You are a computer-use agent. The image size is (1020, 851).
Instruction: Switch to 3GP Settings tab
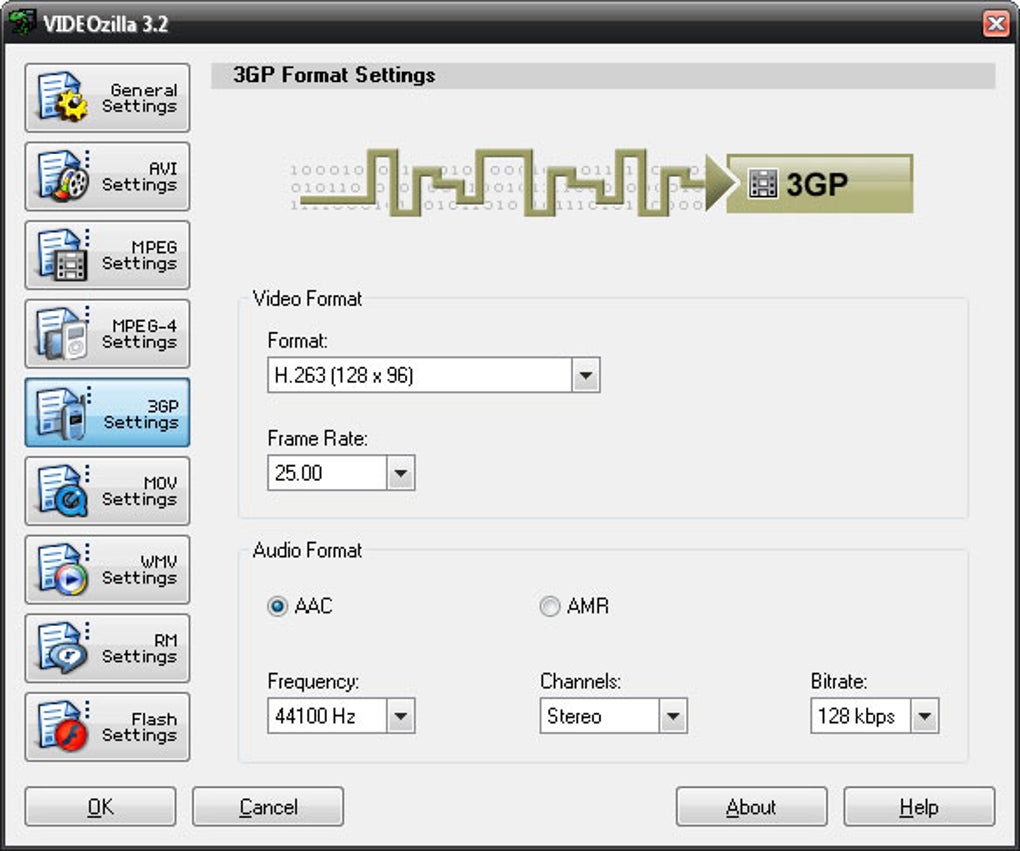click(x=107, y=413)
